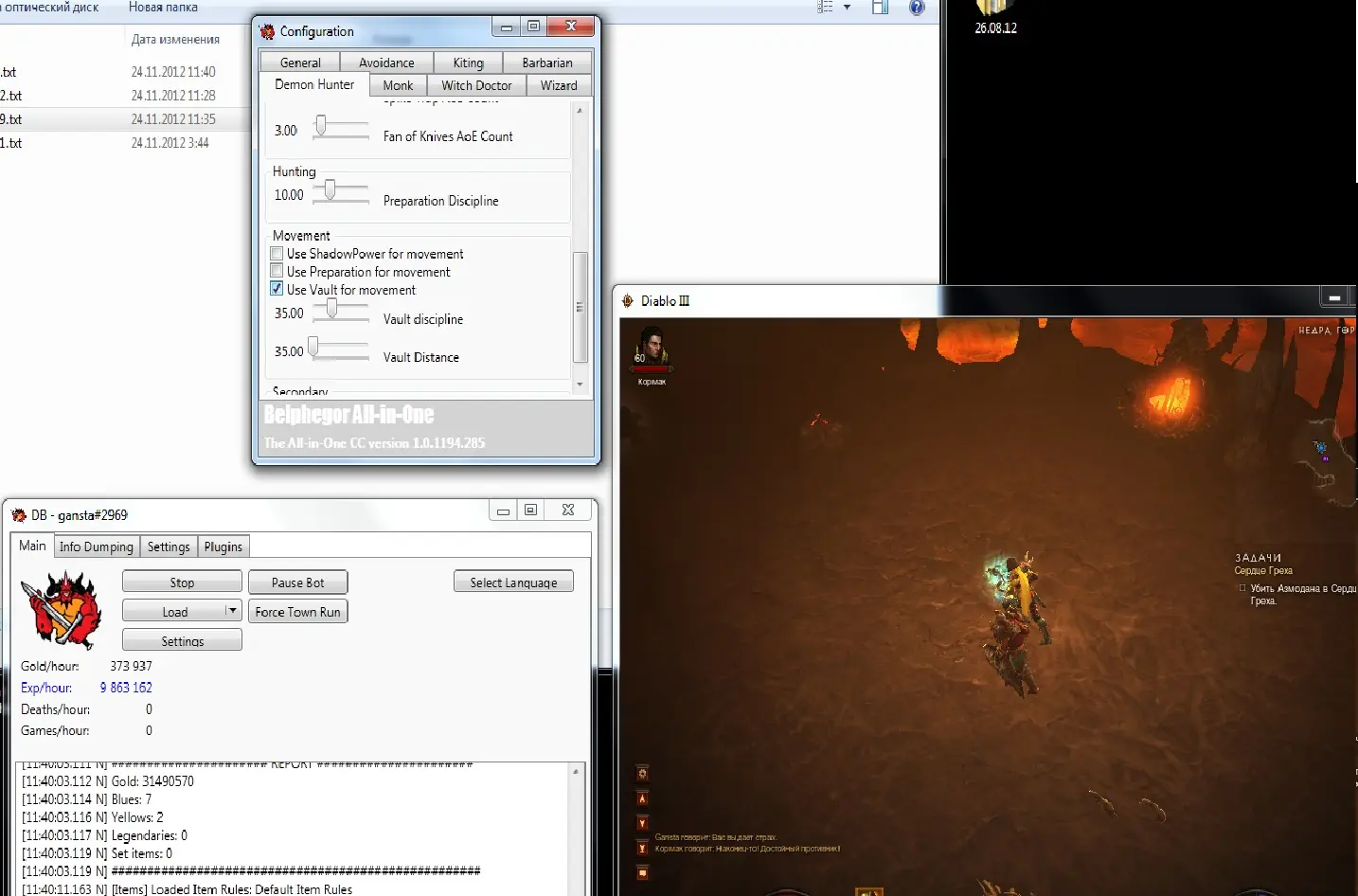Screen dimensions: 1358x896
Task: Uncheck Use Vault for movement
Action: (x=277, y=289)
